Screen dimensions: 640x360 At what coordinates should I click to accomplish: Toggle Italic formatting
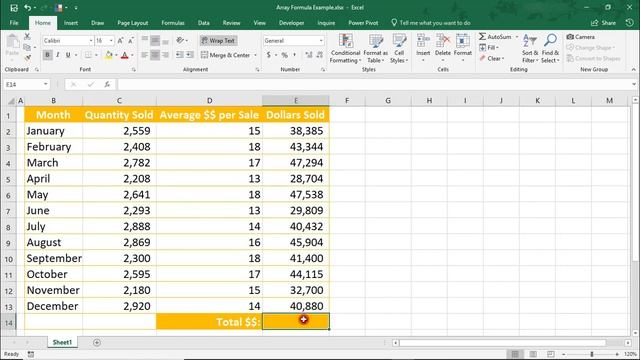coord(58,55)
